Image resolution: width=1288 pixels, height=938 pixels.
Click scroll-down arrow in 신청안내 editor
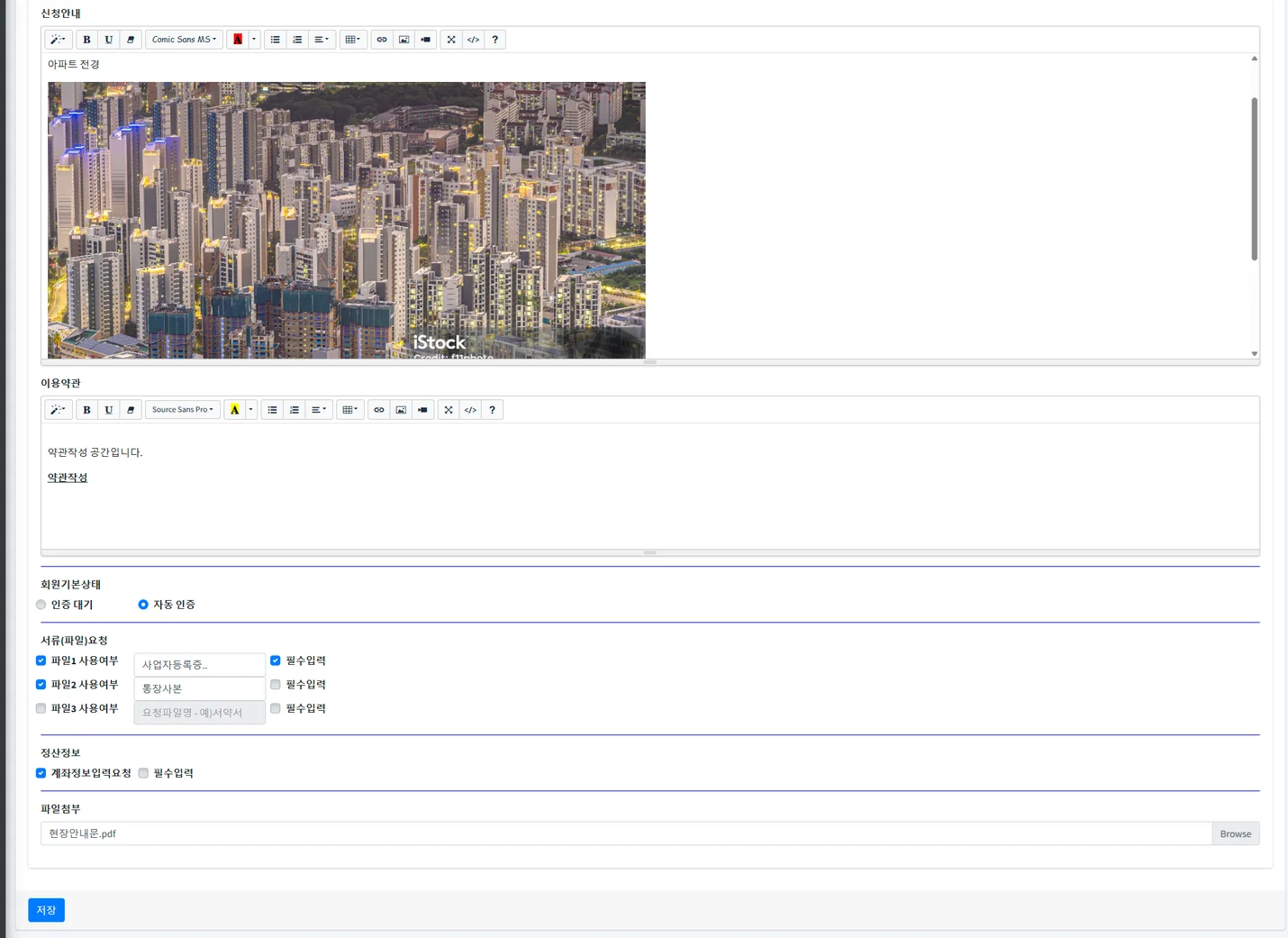coord(1254,354)
